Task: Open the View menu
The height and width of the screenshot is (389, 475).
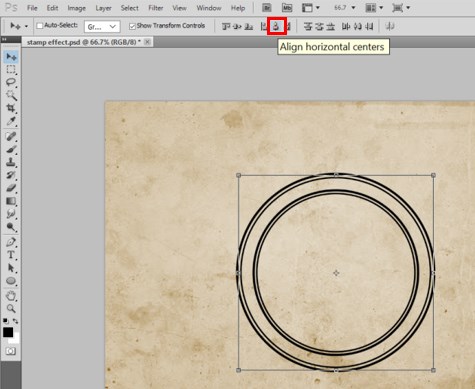Action: [x=179, y=8]
